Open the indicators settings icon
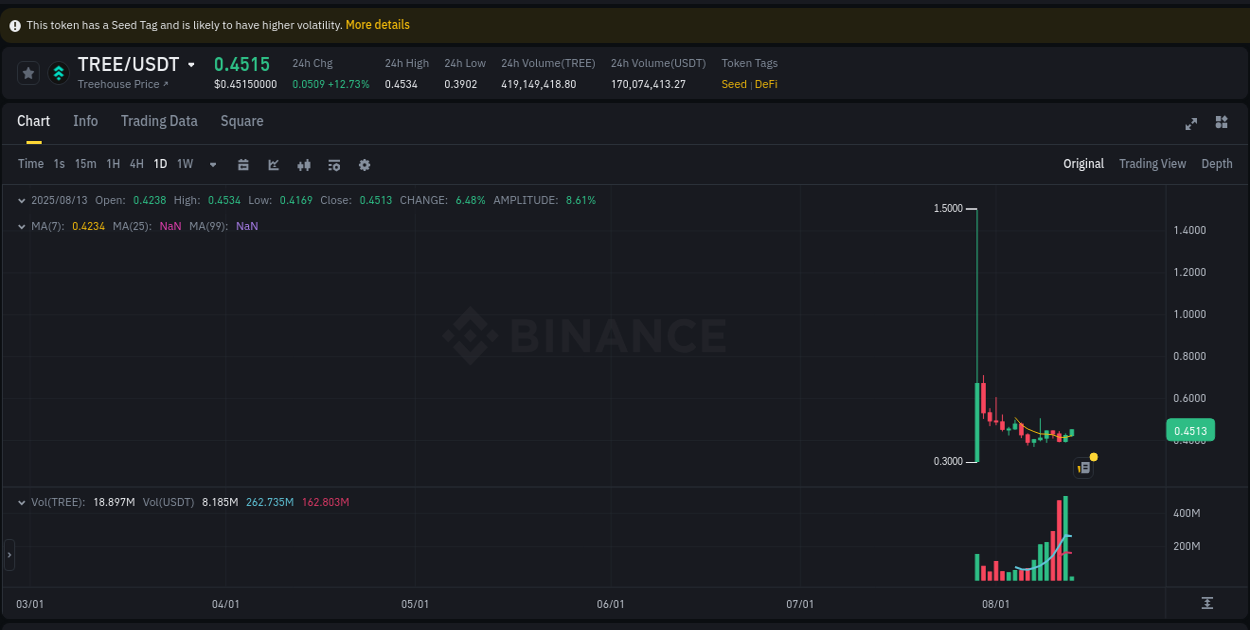The height and width of the screenshot is (630, 1250). (334, 164)
